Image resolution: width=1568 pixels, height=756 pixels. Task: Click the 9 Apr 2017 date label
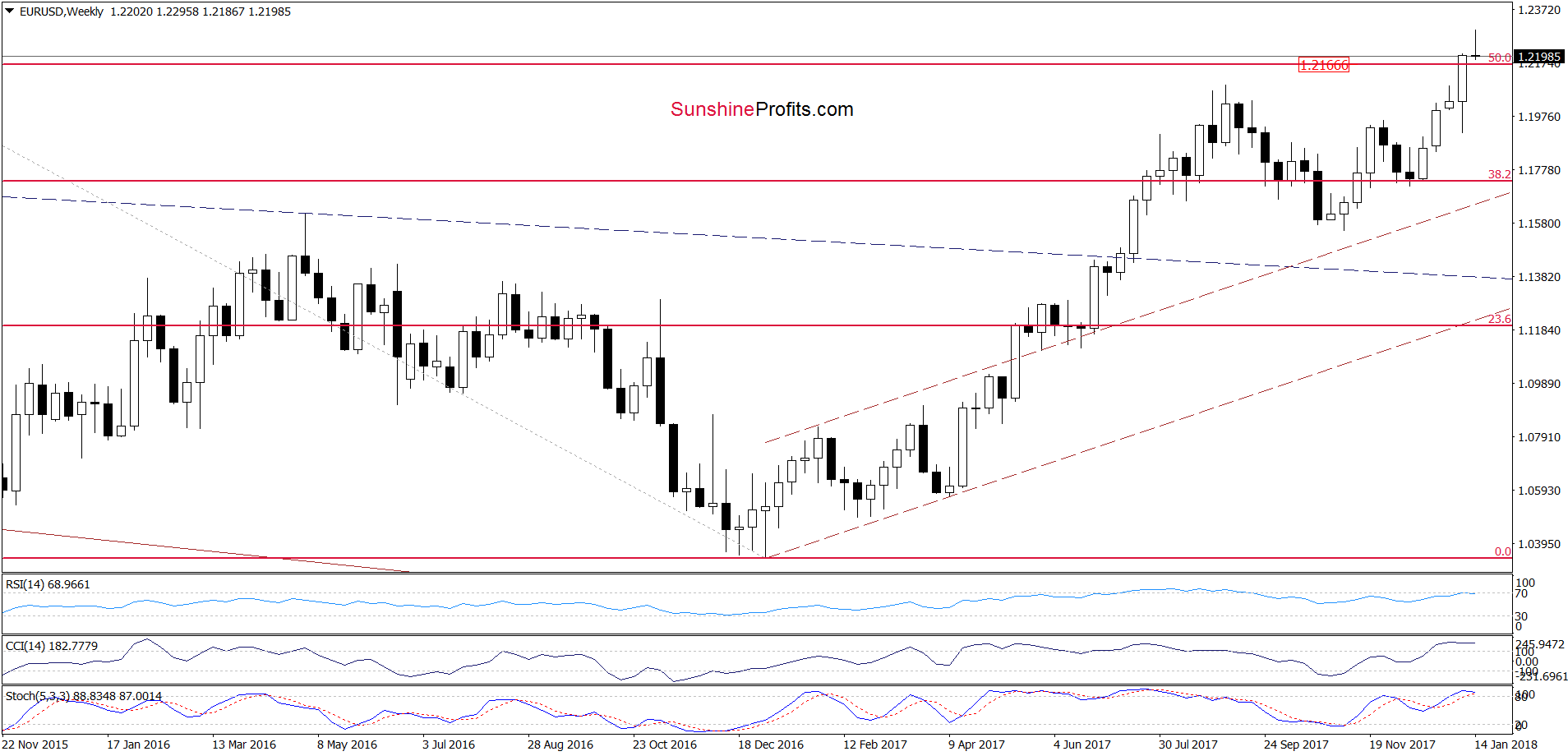tap(976, 744)
